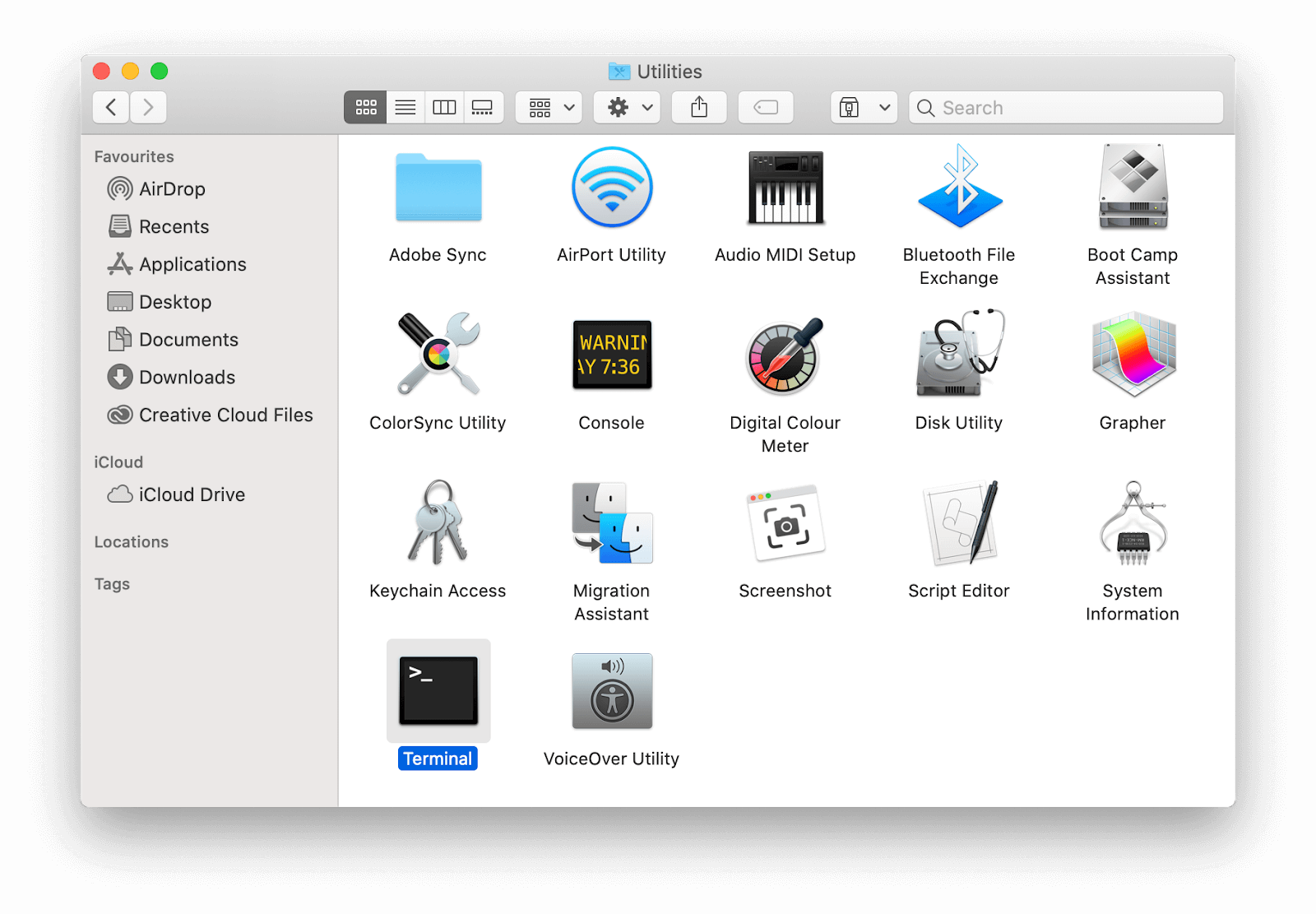Screen dimensions: 1316x914
Task: Open Script Editor app
Action: pos(959,522)
